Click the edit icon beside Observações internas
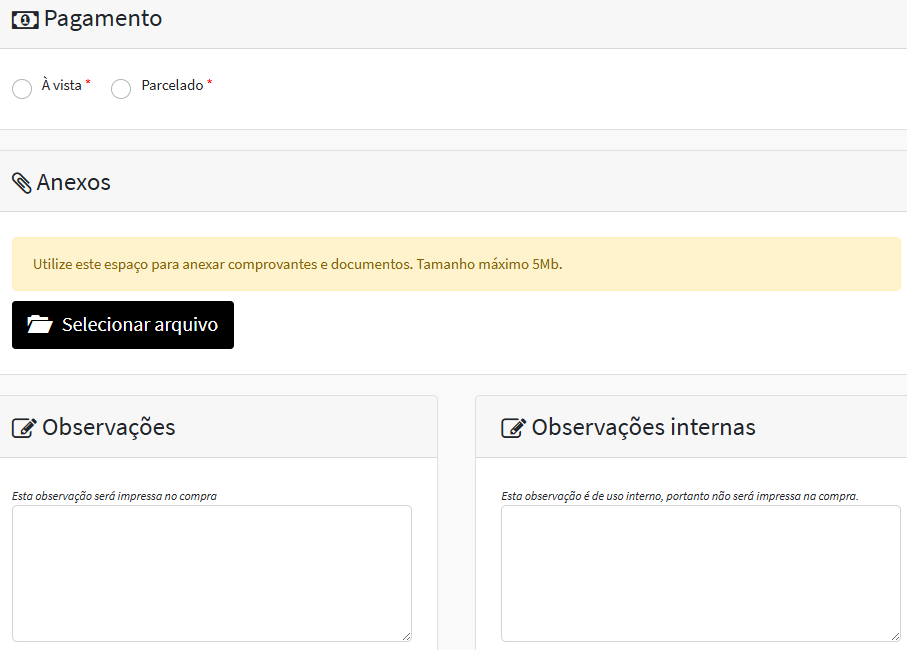The height and width of the screenshot is (650, 907). 513,428
